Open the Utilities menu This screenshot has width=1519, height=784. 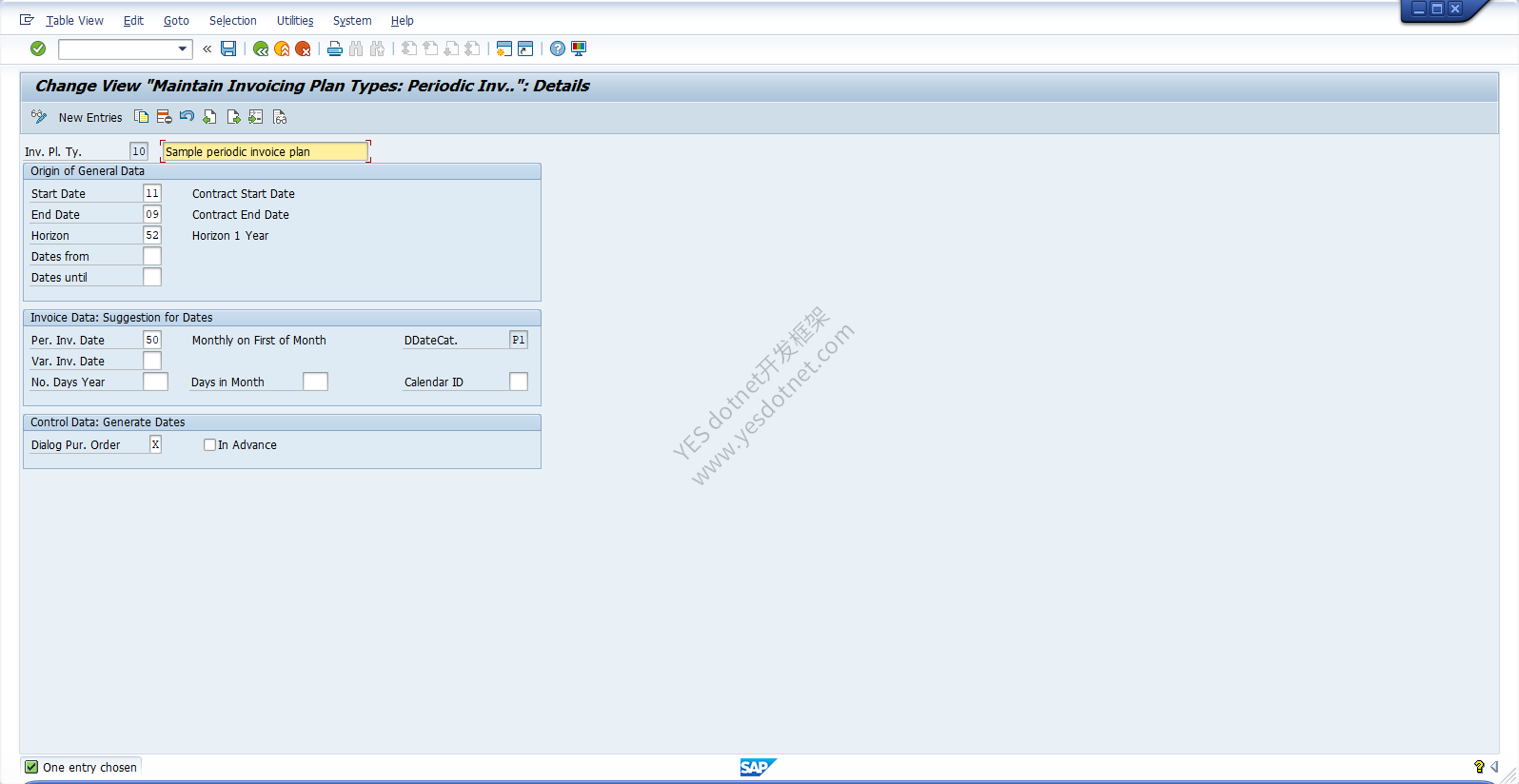pyautogui.click(x=295, y=20)
